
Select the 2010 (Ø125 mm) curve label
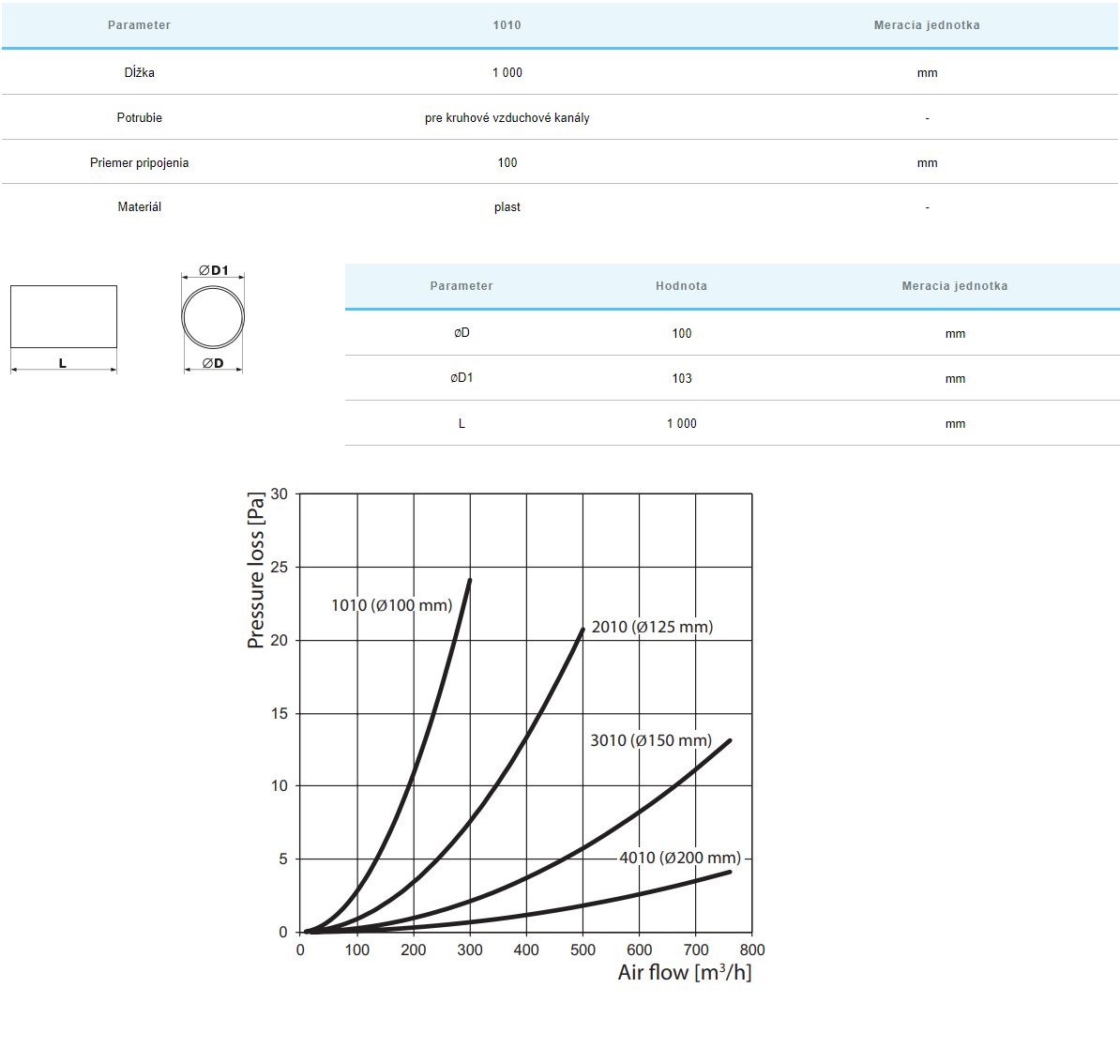[652, 627]
